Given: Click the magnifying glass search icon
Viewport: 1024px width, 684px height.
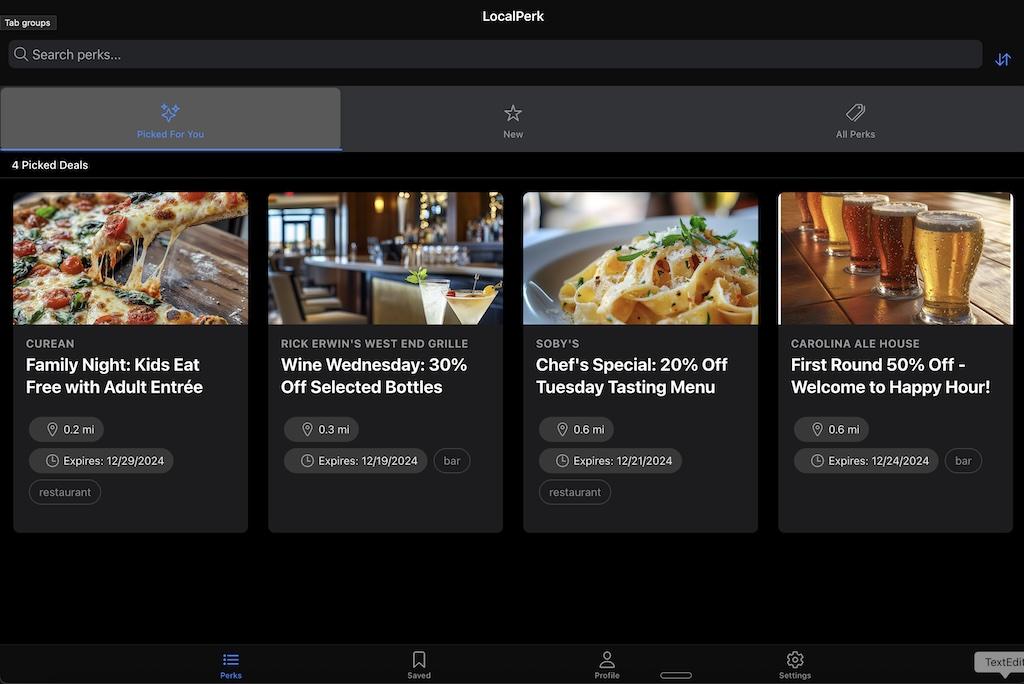Looking at the screenshot, I should pyautogui.click(x=21, y=54).
